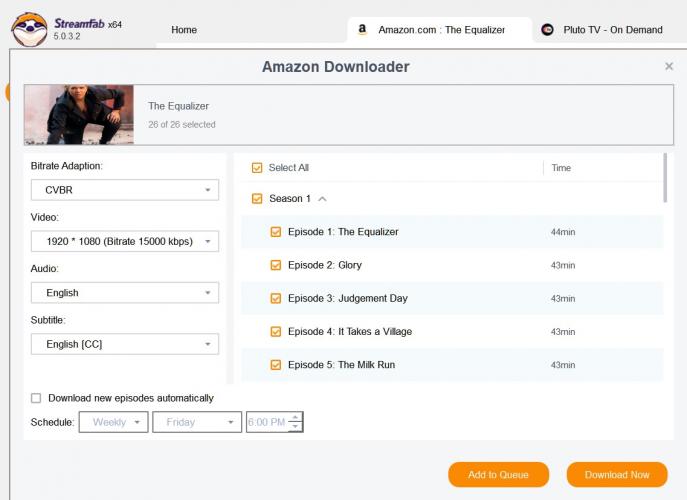
Task: Click The Equalizer poster thumbnail
Action: point(79,115)
